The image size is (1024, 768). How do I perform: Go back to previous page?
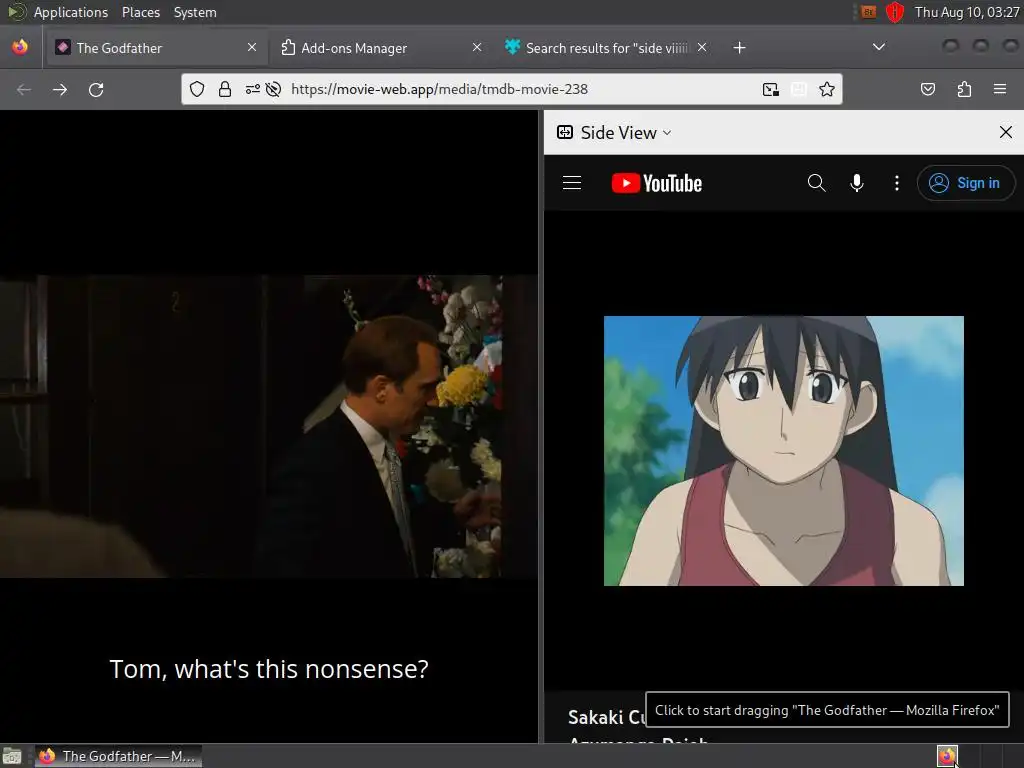pos(24,89)
